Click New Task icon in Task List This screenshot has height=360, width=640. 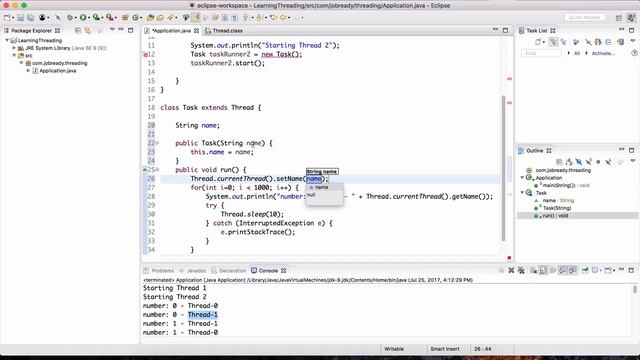538,42
